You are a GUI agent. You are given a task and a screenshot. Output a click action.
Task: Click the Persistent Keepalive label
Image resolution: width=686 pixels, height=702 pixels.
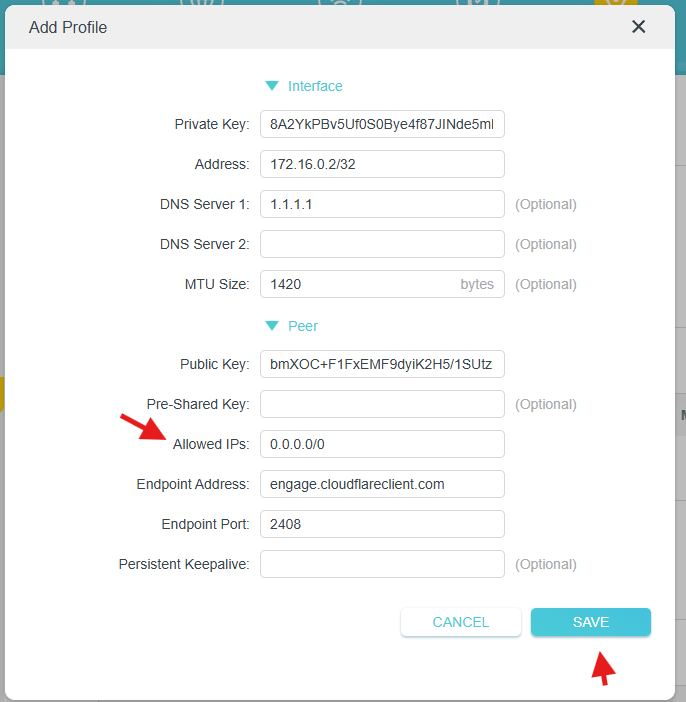click(184, 564)
